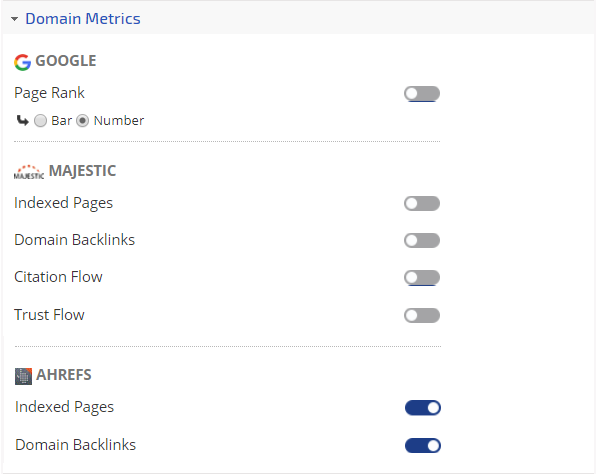Select the Bar radio option

(40, 121)
